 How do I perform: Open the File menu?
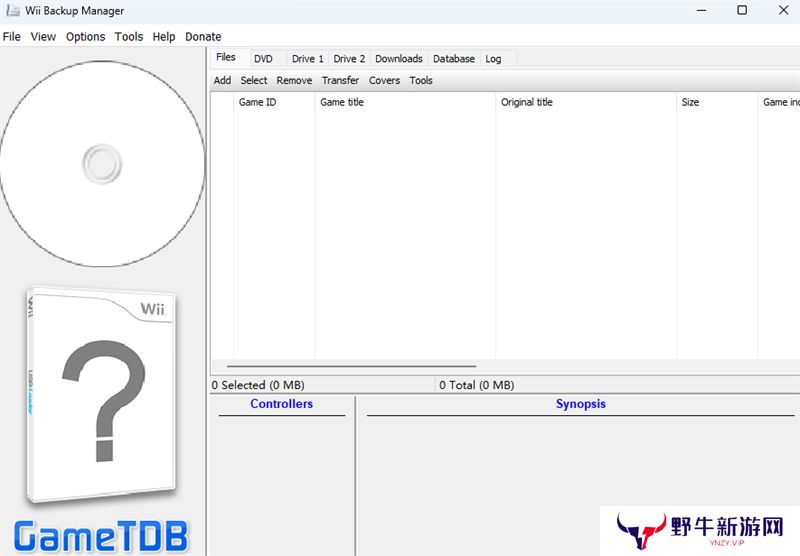click(x=12, y=37)
